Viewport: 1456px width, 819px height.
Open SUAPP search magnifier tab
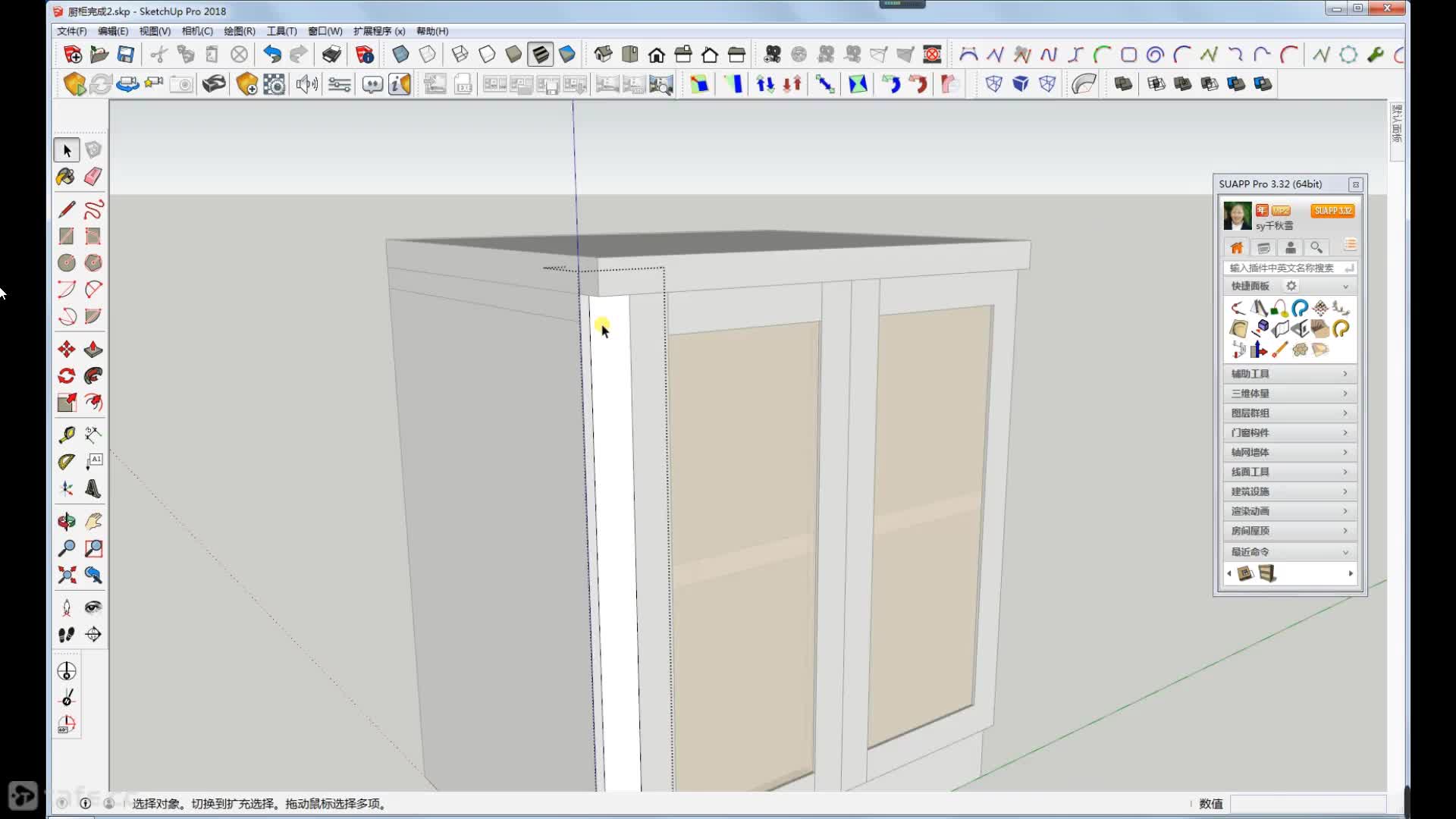click(x=1316, y=248)
